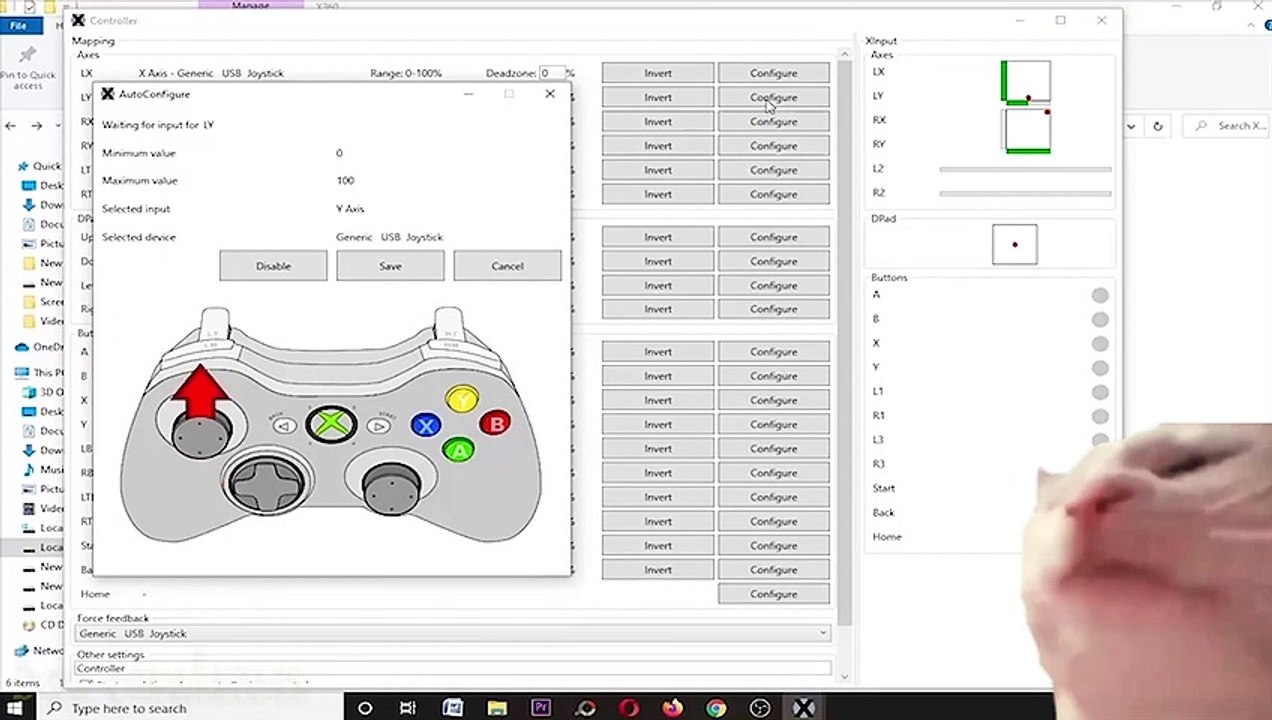Click Configure for the Home row
Screen dimensions: 1272x720
click(774, 594)
